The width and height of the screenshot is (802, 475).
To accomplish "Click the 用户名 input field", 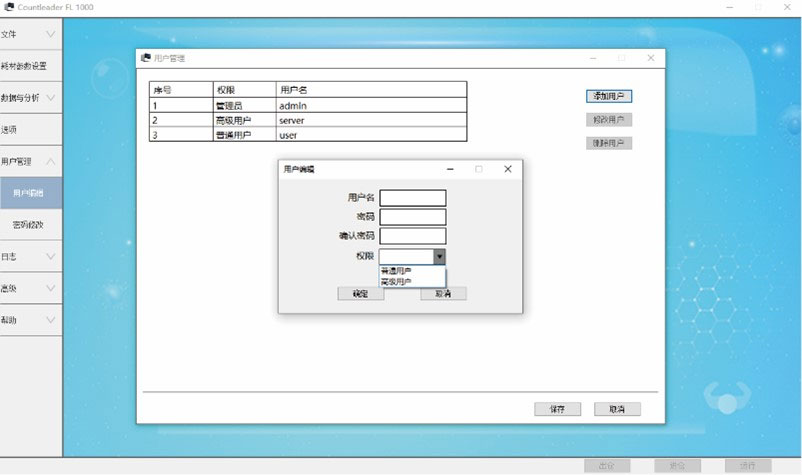I will click(x=412, y=198).
